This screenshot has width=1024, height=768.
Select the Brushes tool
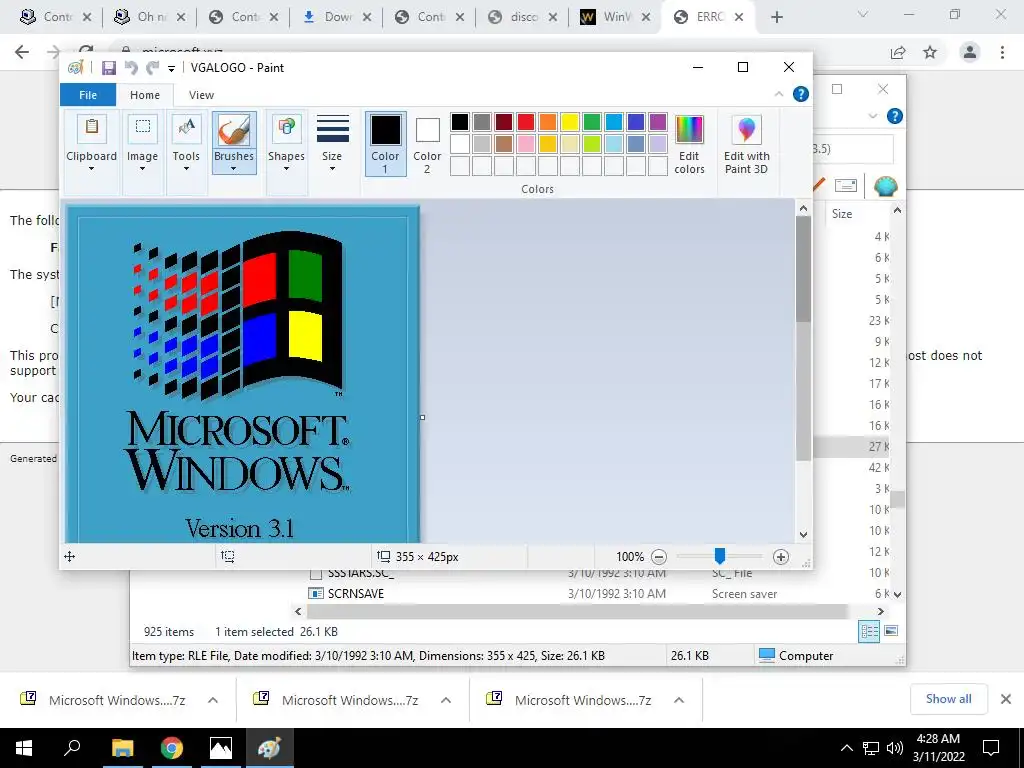(x=234, y=130)
